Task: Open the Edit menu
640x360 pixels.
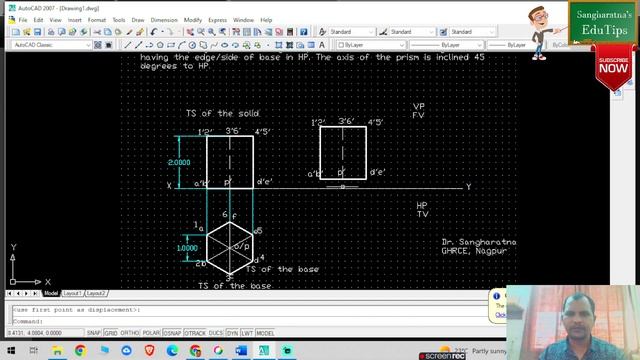Action: 38,20
